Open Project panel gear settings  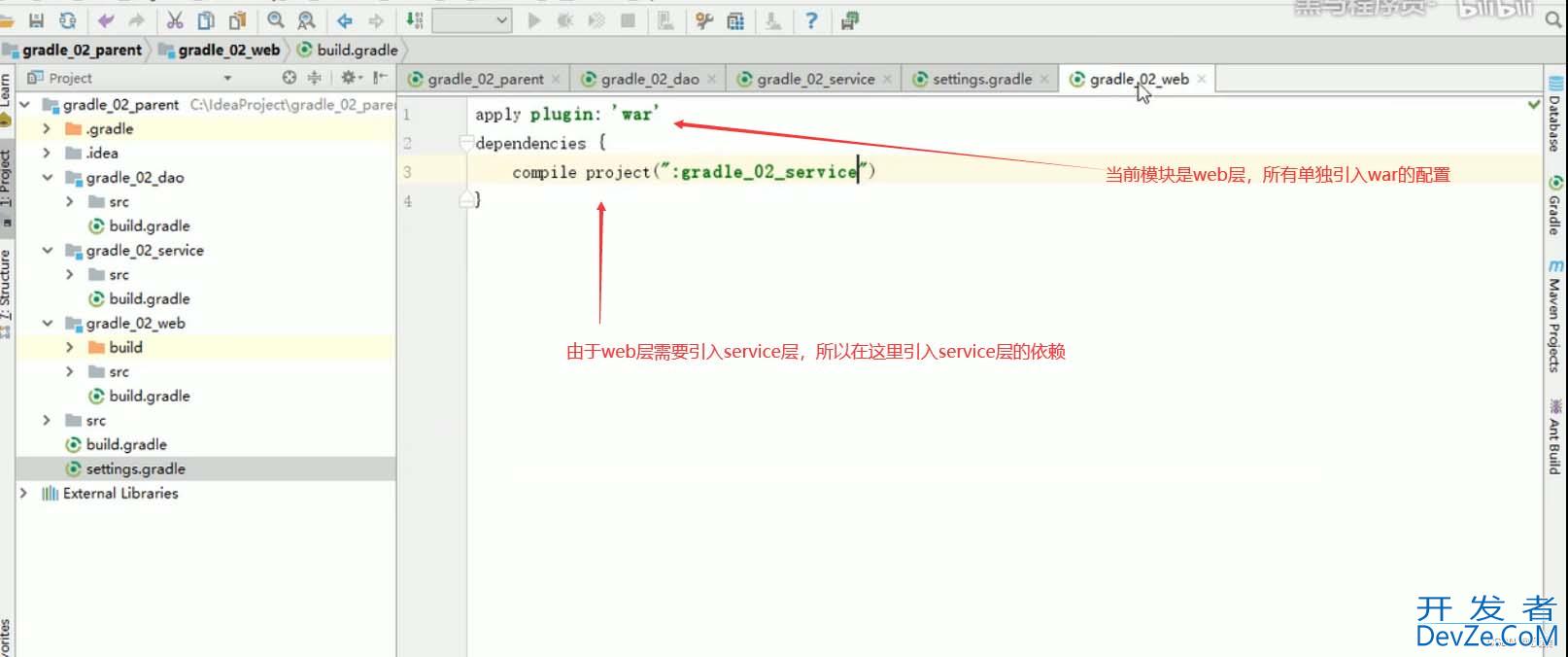[x=351, y=78]
